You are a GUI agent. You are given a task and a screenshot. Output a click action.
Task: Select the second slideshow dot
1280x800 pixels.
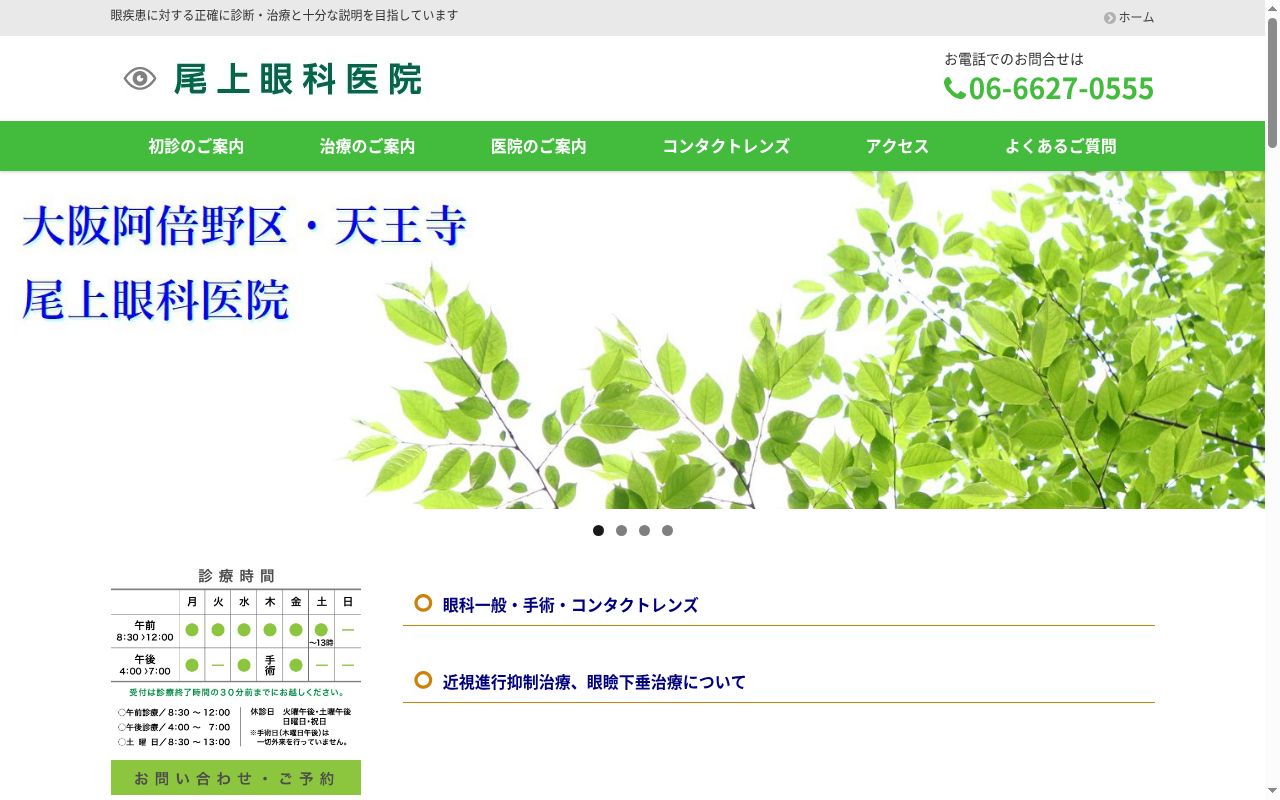click(621, 530)
